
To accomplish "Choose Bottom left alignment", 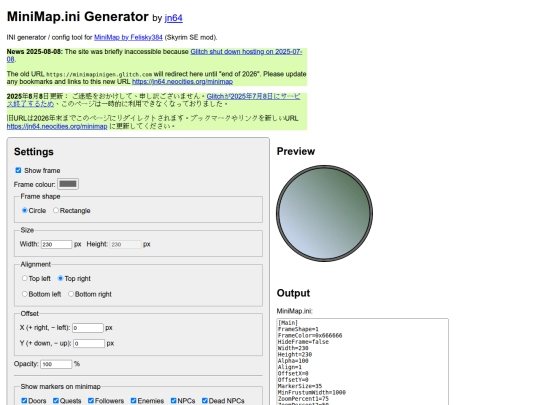I will pyautogui.click(x=24, y=294).
